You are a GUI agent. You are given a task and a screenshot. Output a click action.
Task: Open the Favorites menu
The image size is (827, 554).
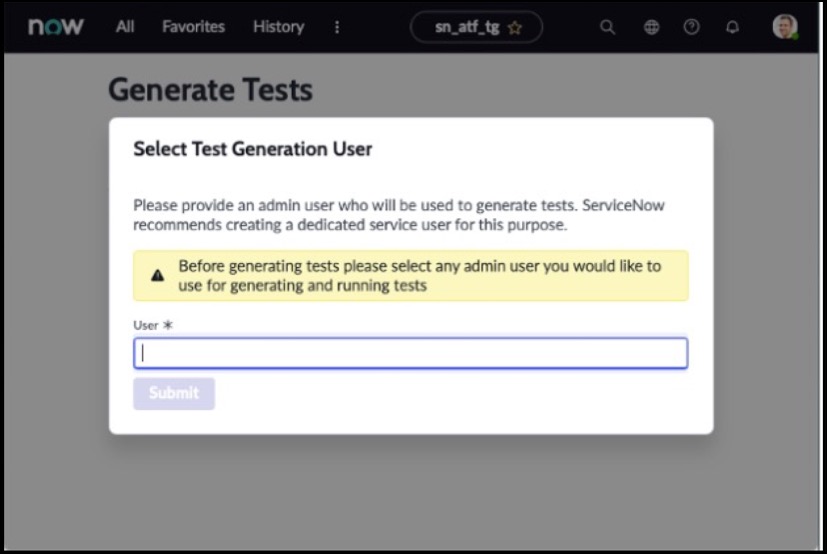click(193, 27)
